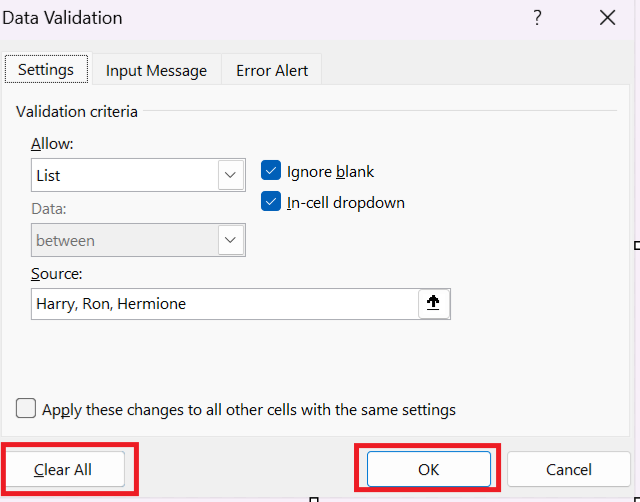This screenshot has height=502, width=640.
Task: Uncheck the In-cell dropdown checkbox
Action: [x=271, y=202]
